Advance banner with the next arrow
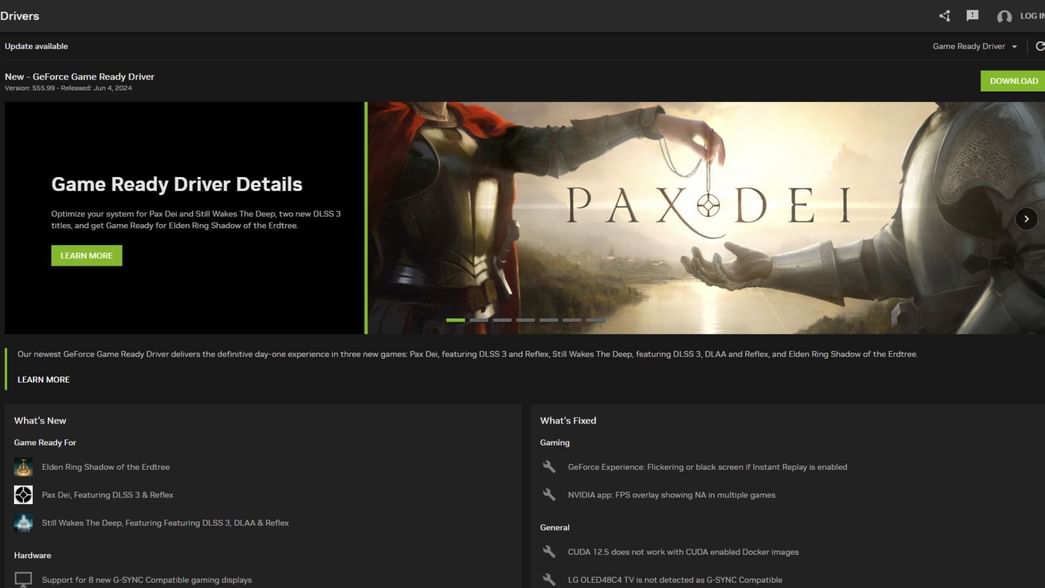Viewport: 1045px width, 588px height. coord(1026,219)
